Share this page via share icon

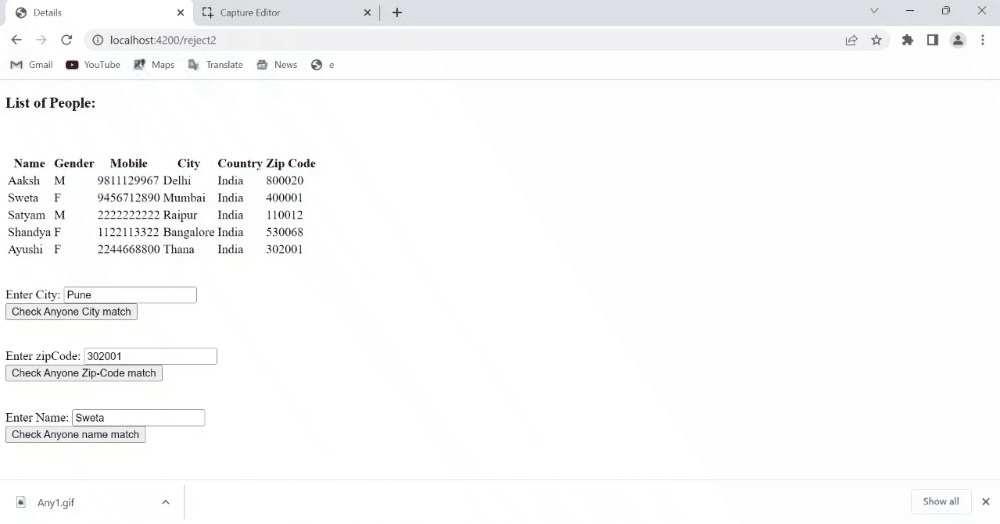851,40
